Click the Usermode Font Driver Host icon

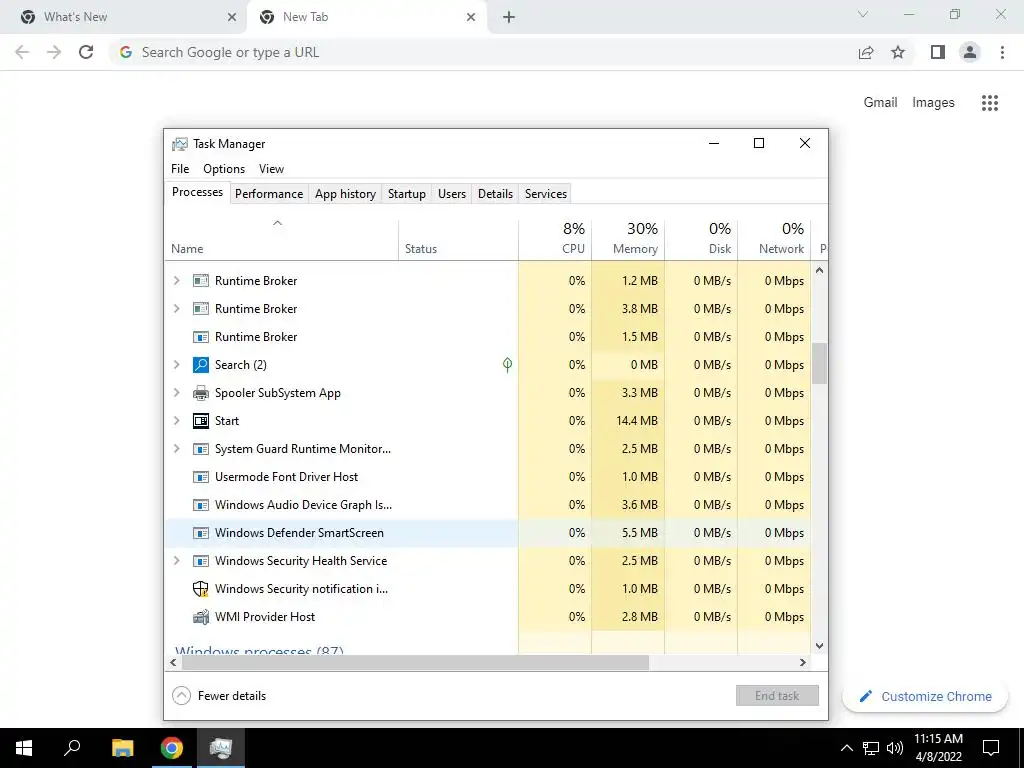click(200, 477)
